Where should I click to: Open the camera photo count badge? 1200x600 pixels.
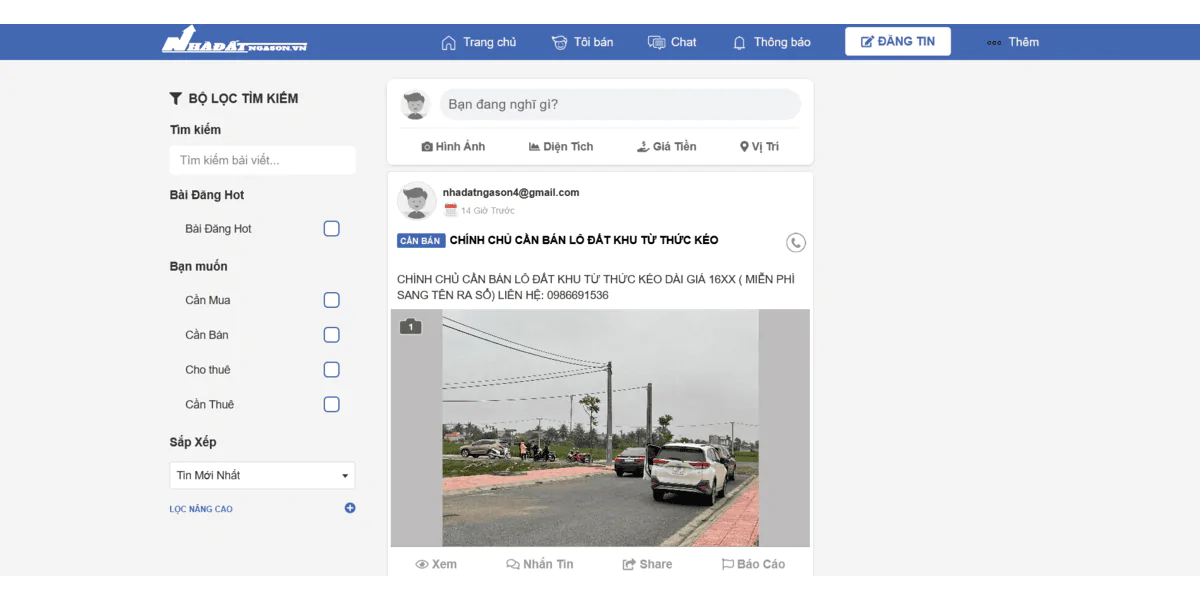coord(410,326)
